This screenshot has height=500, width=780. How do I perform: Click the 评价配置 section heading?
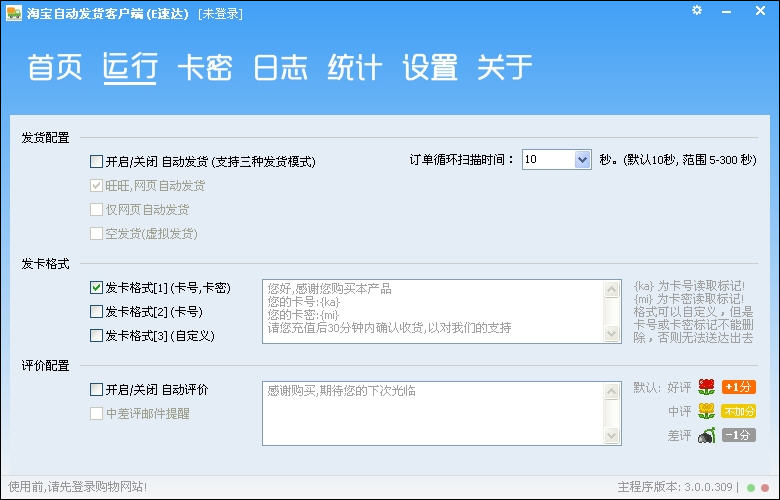pyautogui.click(x=45, y=366)
